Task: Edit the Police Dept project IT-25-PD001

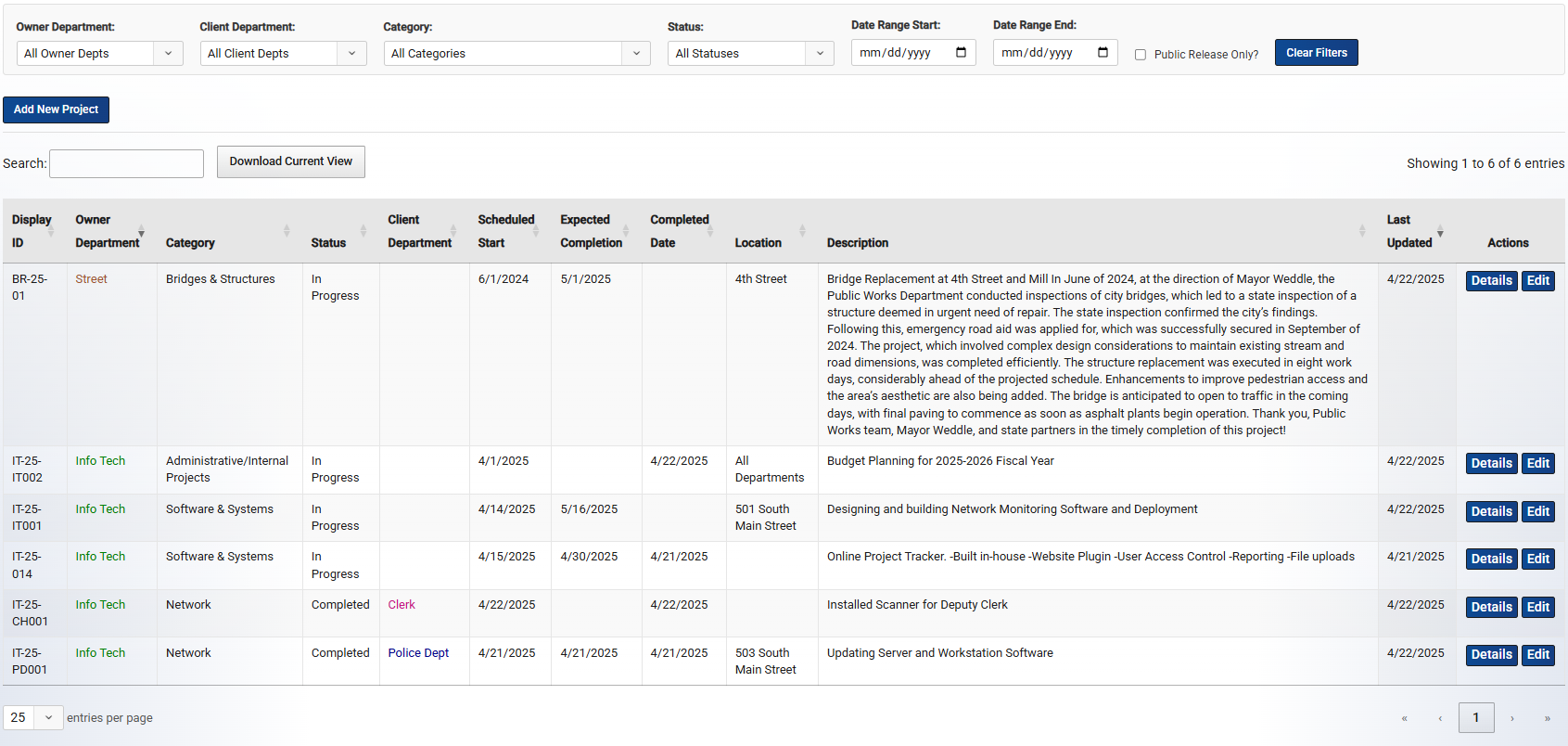Action: coord(1537,655)
